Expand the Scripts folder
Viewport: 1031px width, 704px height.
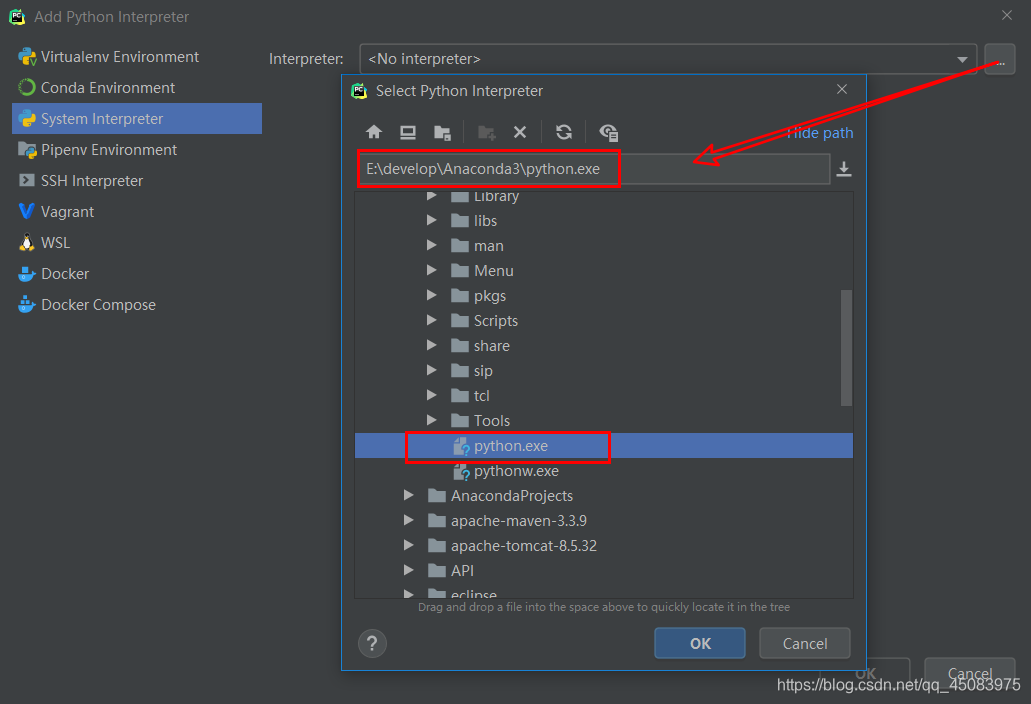(431, 320)
